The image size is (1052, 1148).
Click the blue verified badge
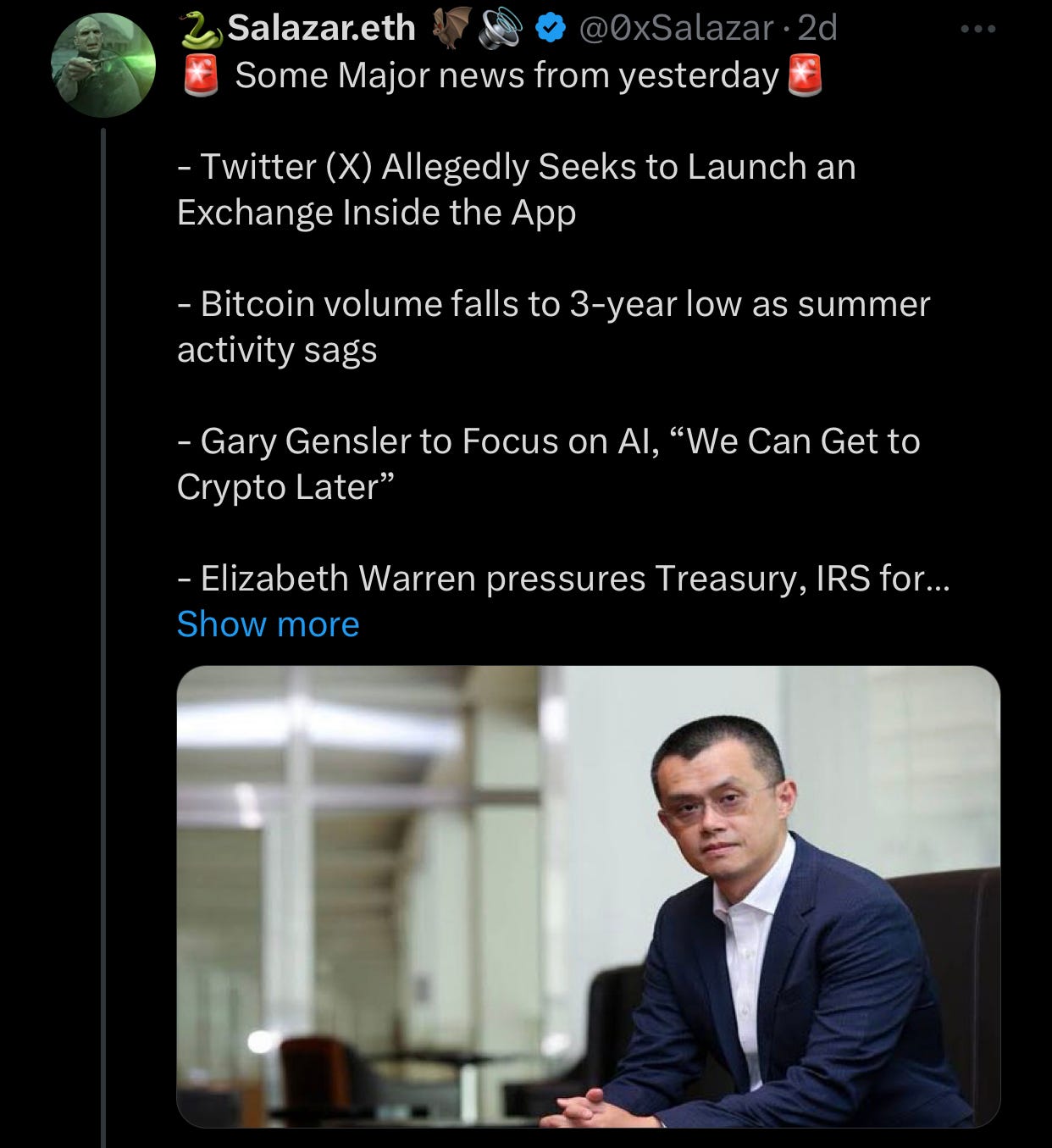click(551, 30)
